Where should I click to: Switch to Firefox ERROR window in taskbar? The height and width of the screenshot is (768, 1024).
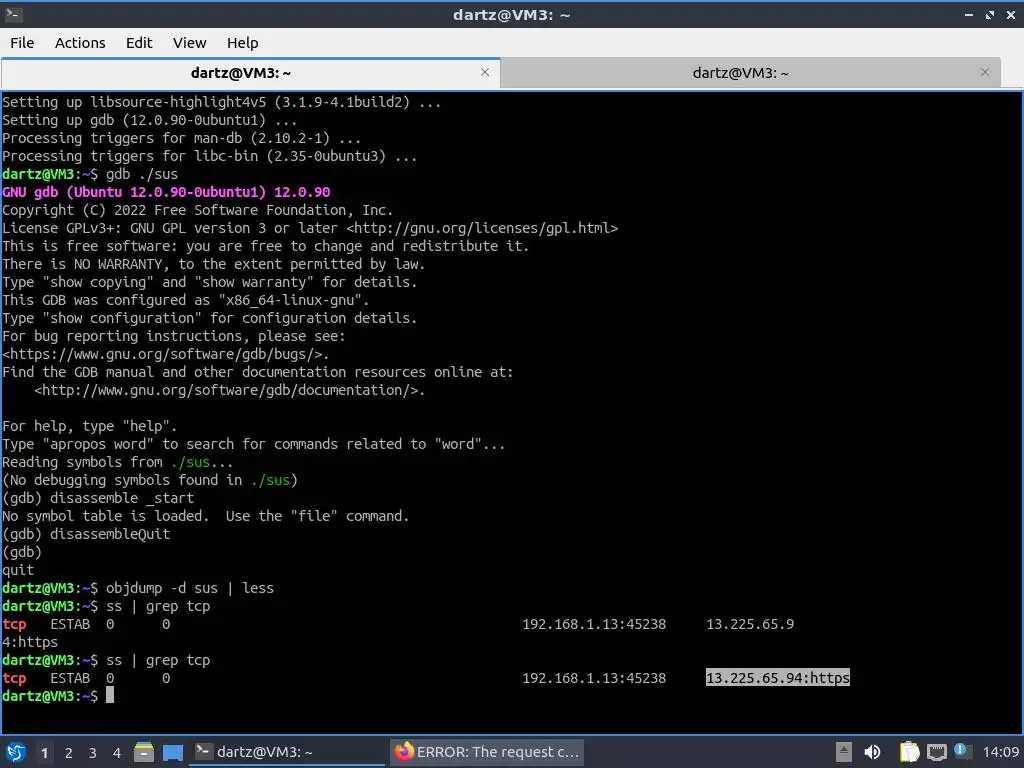(x=487, y=752)
